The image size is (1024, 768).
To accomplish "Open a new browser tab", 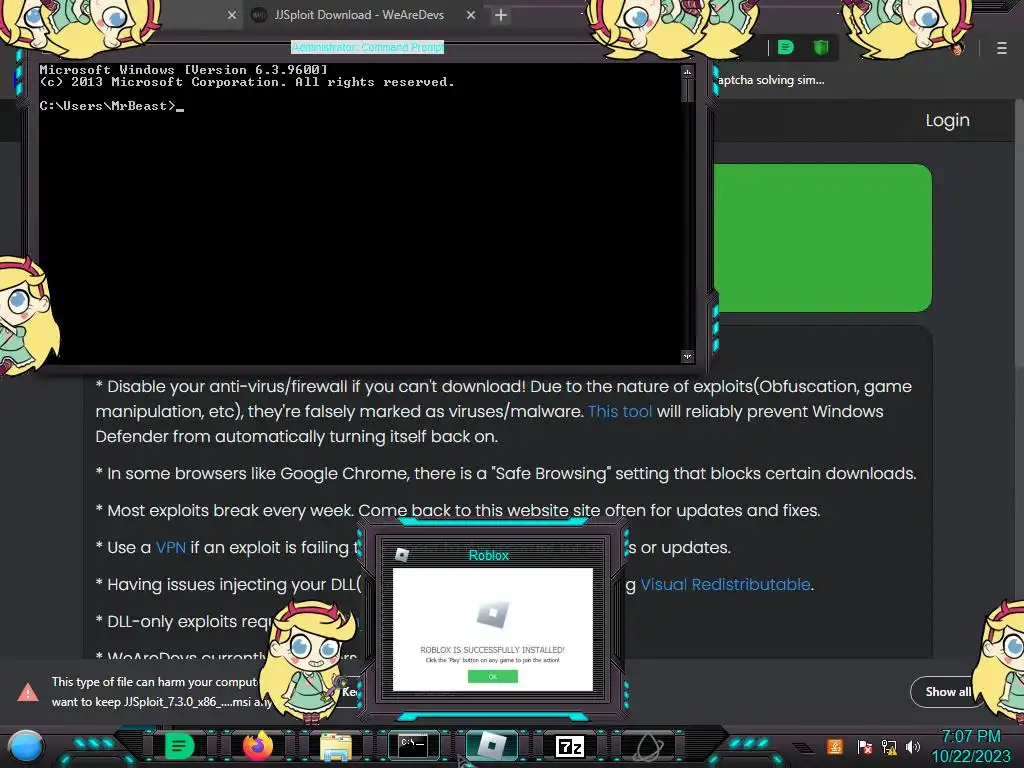I will 501,15.
